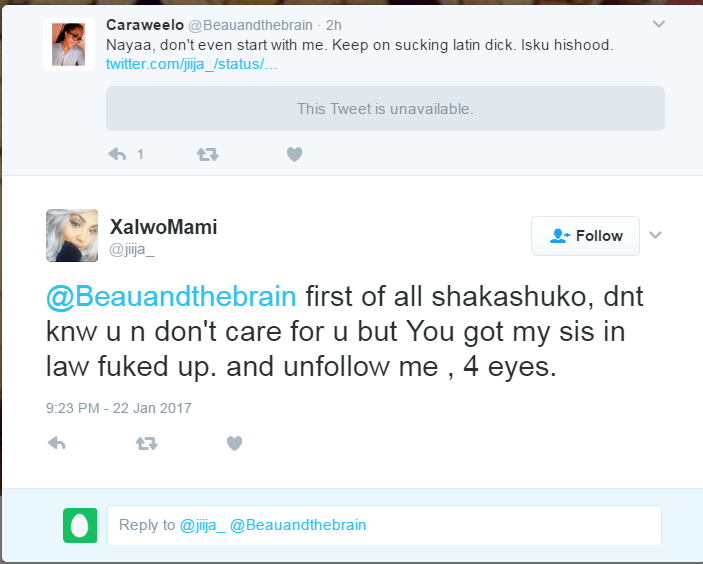This screenshot has height=564, width=703.
Task: Reply to Caraweelo's tweet via reply arrow
Action: tap(117, 154)
